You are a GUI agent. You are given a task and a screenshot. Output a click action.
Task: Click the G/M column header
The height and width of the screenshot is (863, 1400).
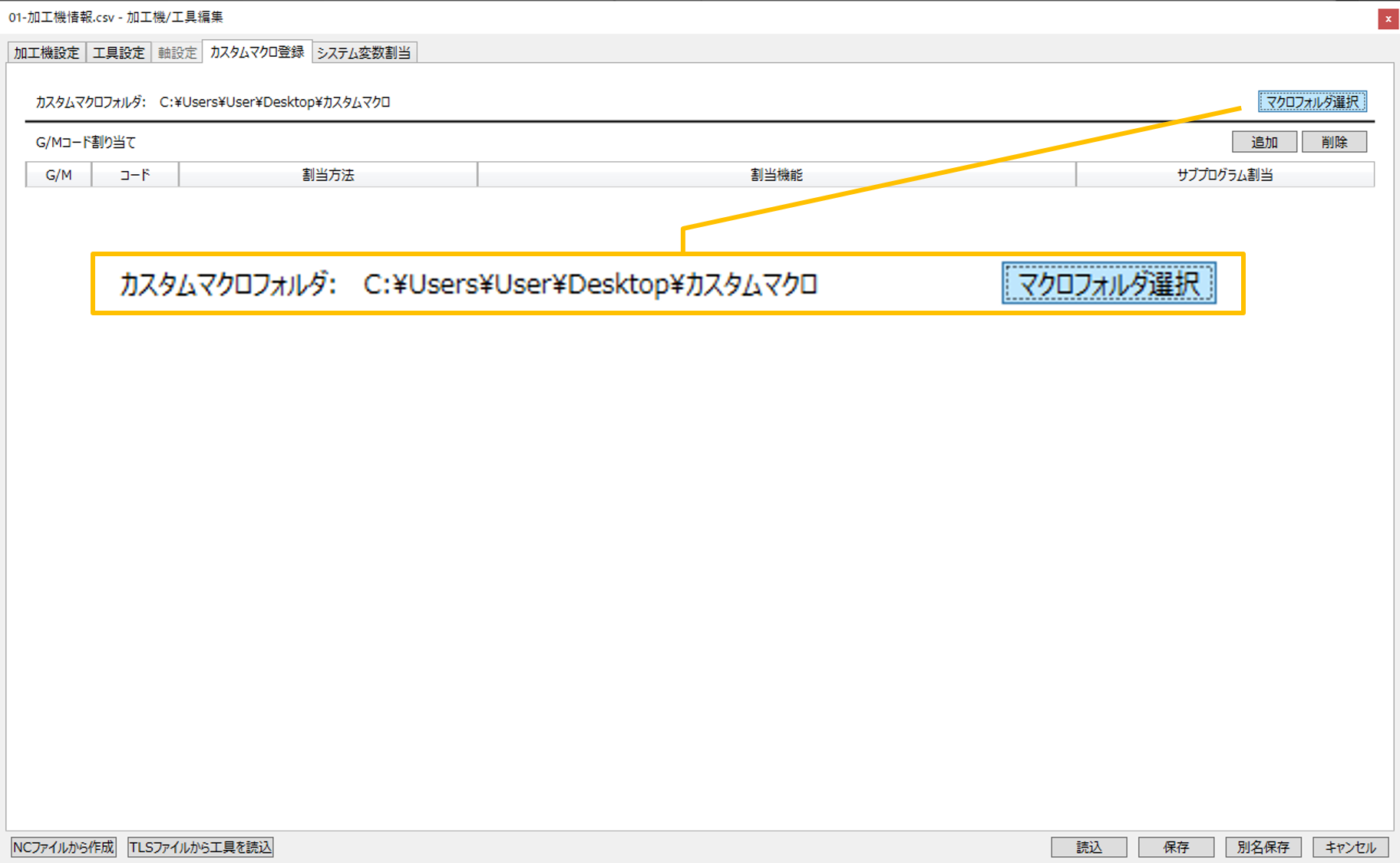pyautogui.click(x=58, y=175)
